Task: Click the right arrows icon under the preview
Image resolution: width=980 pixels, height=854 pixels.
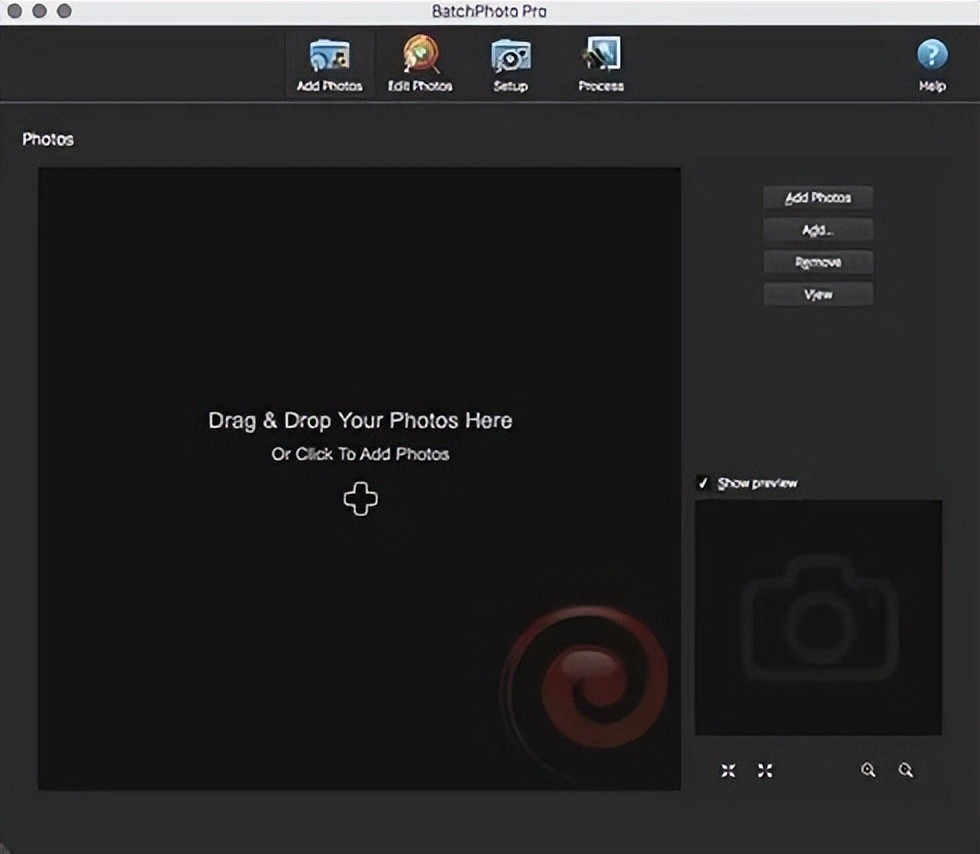Action: coord(765,770)
